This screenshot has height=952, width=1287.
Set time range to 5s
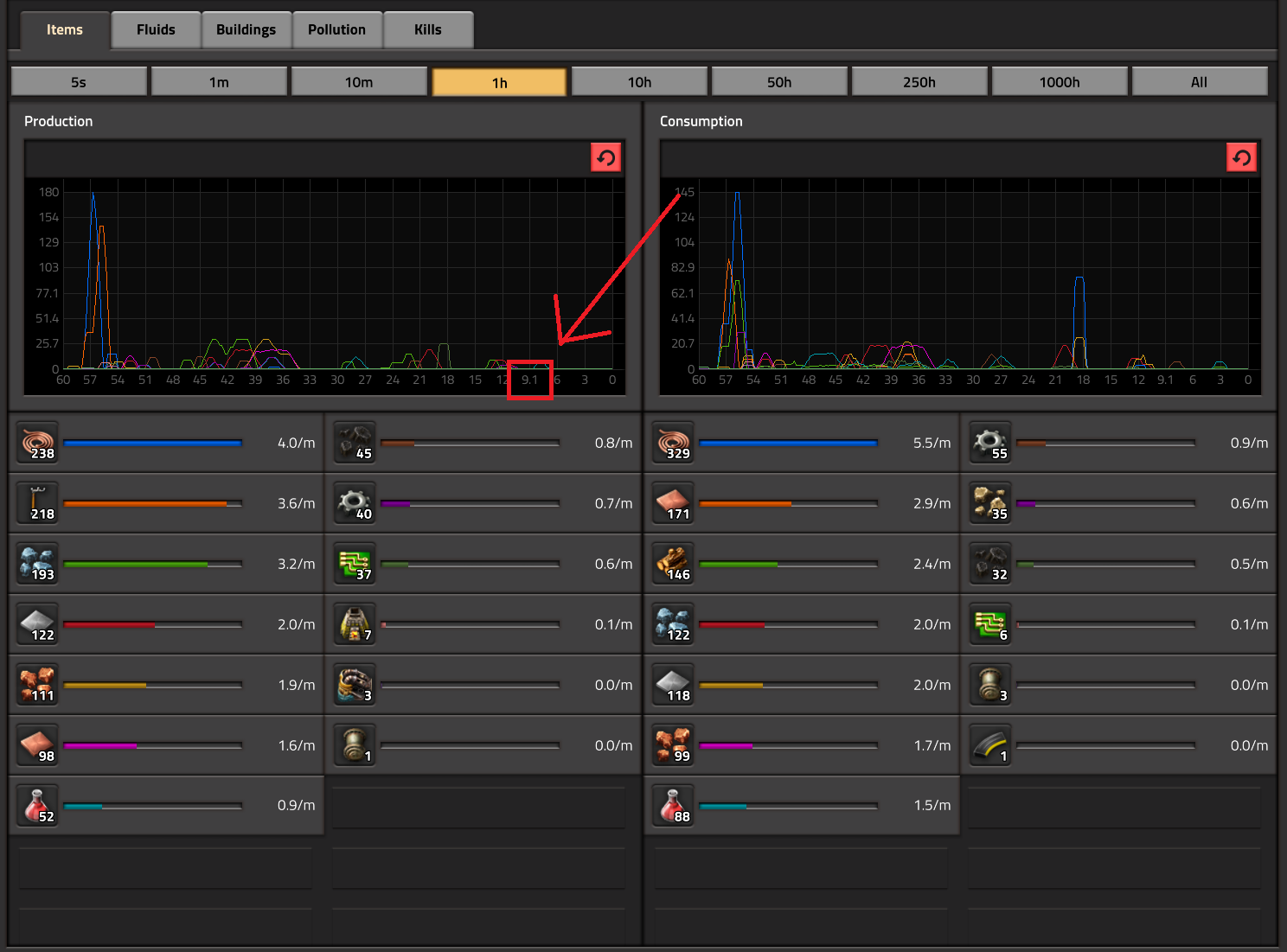pos(79,82)
